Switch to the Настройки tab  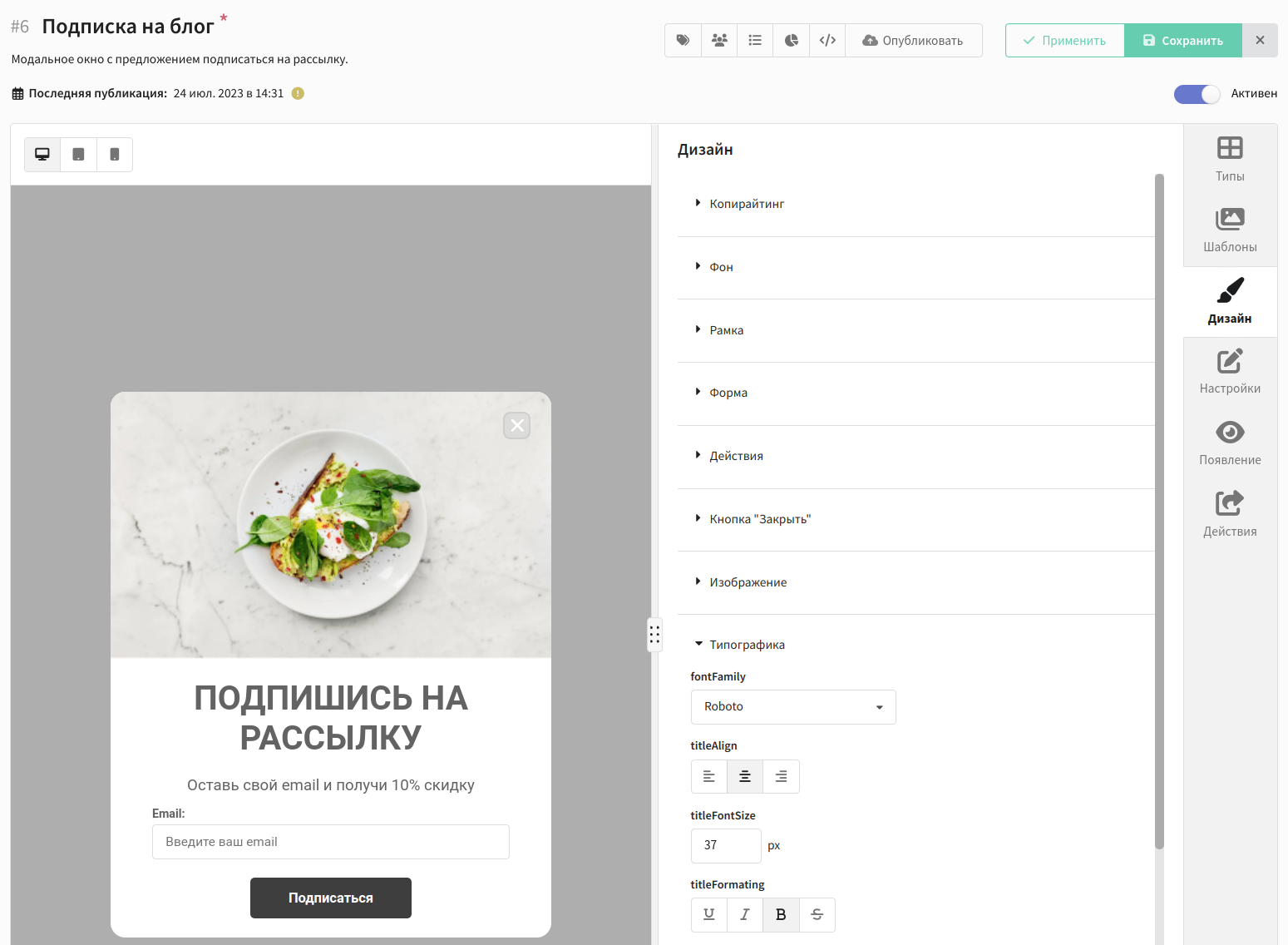[1230, 372]
